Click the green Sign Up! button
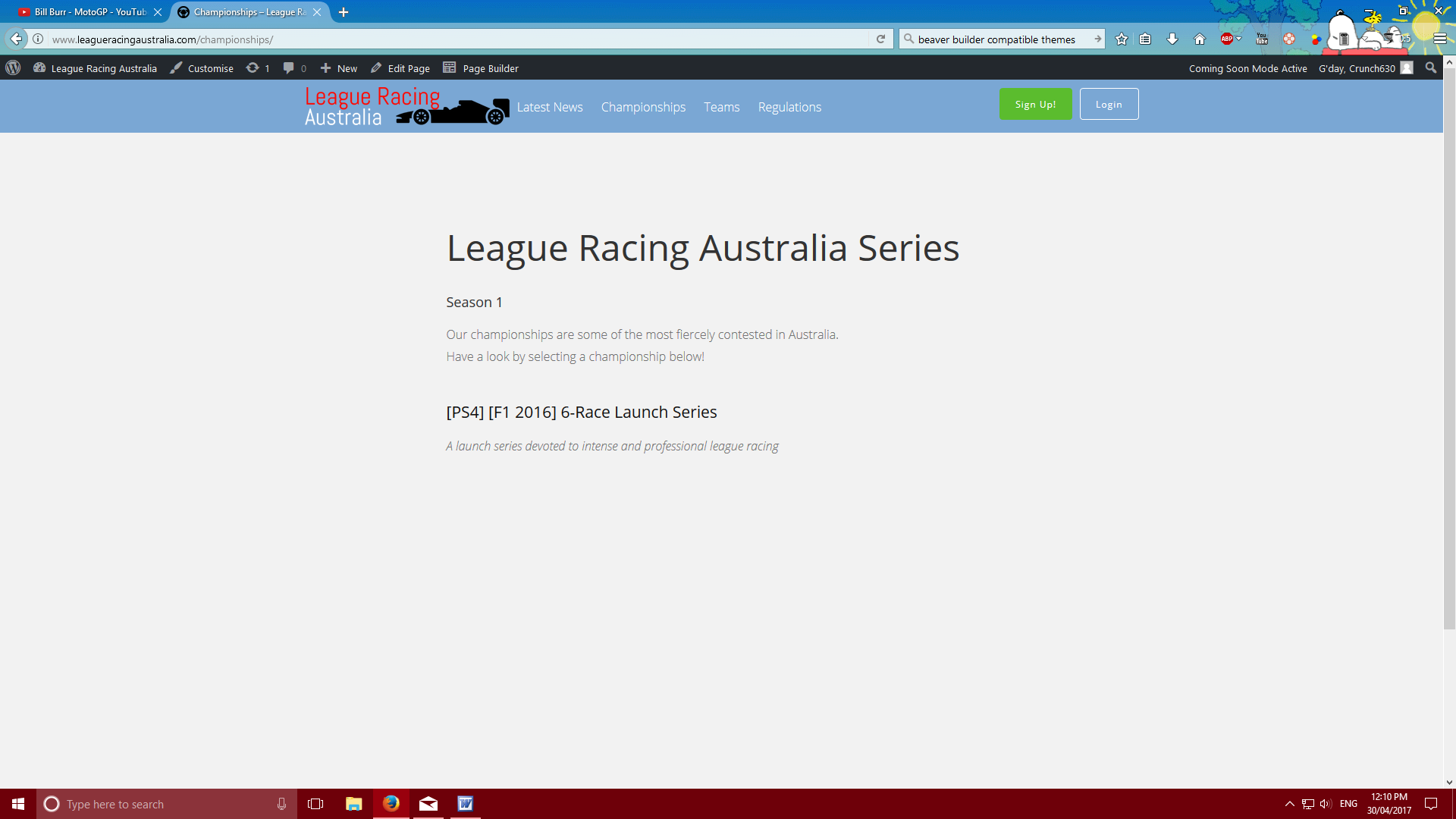This screenshot has width=1456, height=819. pos(1035,105)
